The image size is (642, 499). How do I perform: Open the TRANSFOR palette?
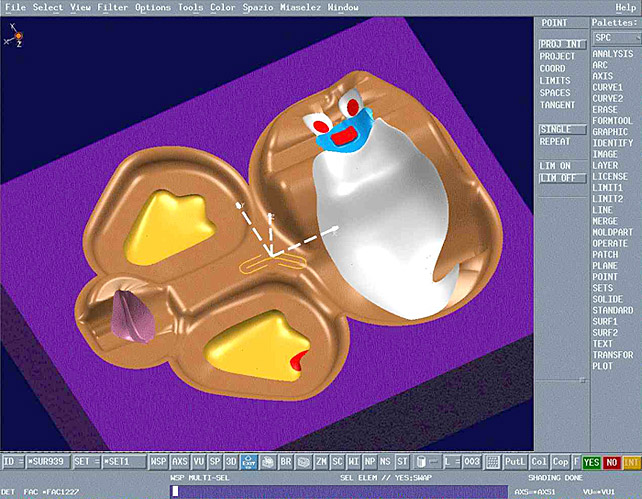coord(613,355)
